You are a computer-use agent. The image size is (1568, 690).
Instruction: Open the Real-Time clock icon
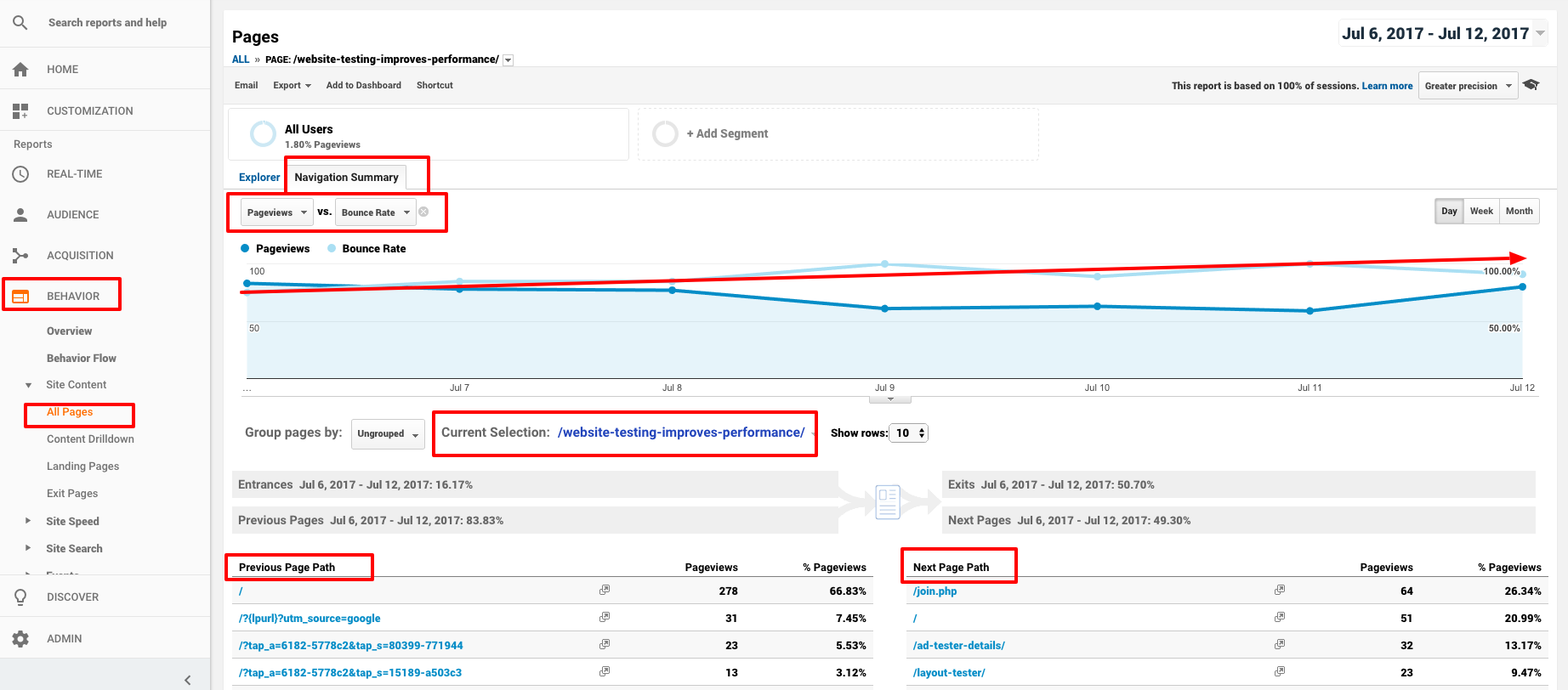click(20, 173)
